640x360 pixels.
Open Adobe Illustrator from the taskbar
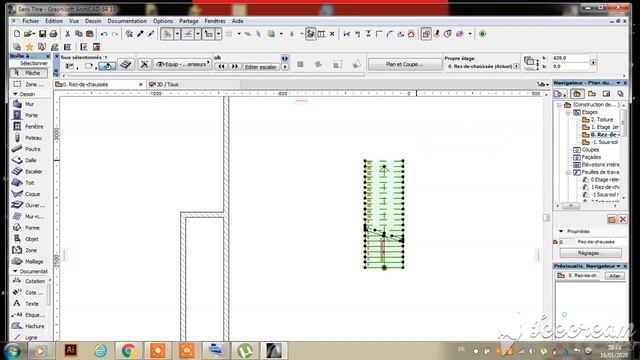point(70,350)
